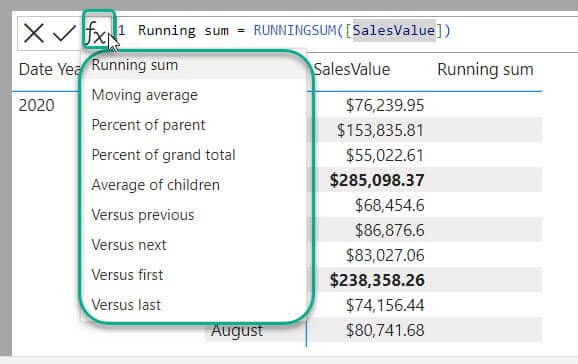The height and width of the screenshot is (364, 578).
Task: Select the $285,098.37 subtotal cell
Action: 377,180
